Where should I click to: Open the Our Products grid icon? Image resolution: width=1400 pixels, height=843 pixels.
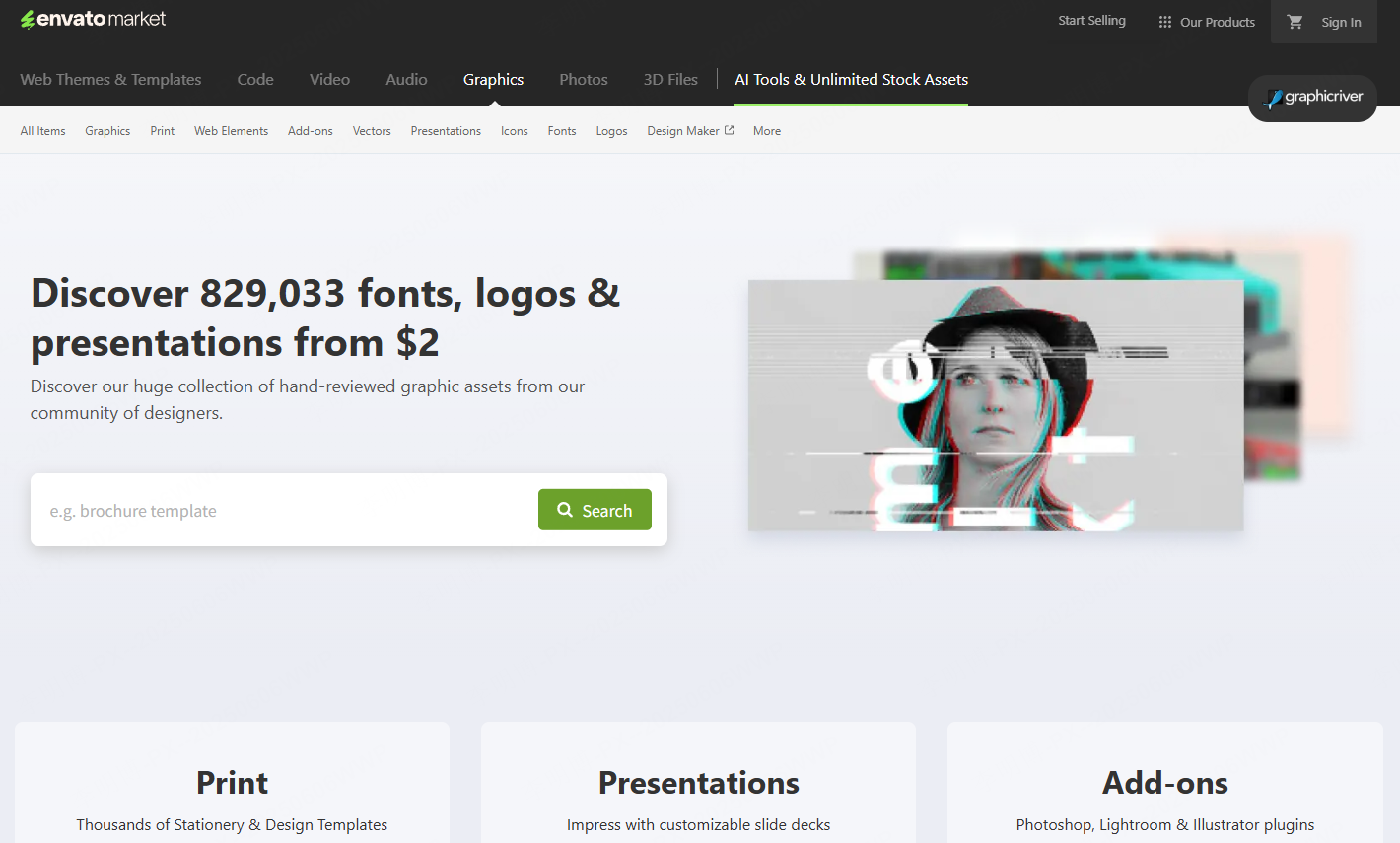(x=1164, y=21)
